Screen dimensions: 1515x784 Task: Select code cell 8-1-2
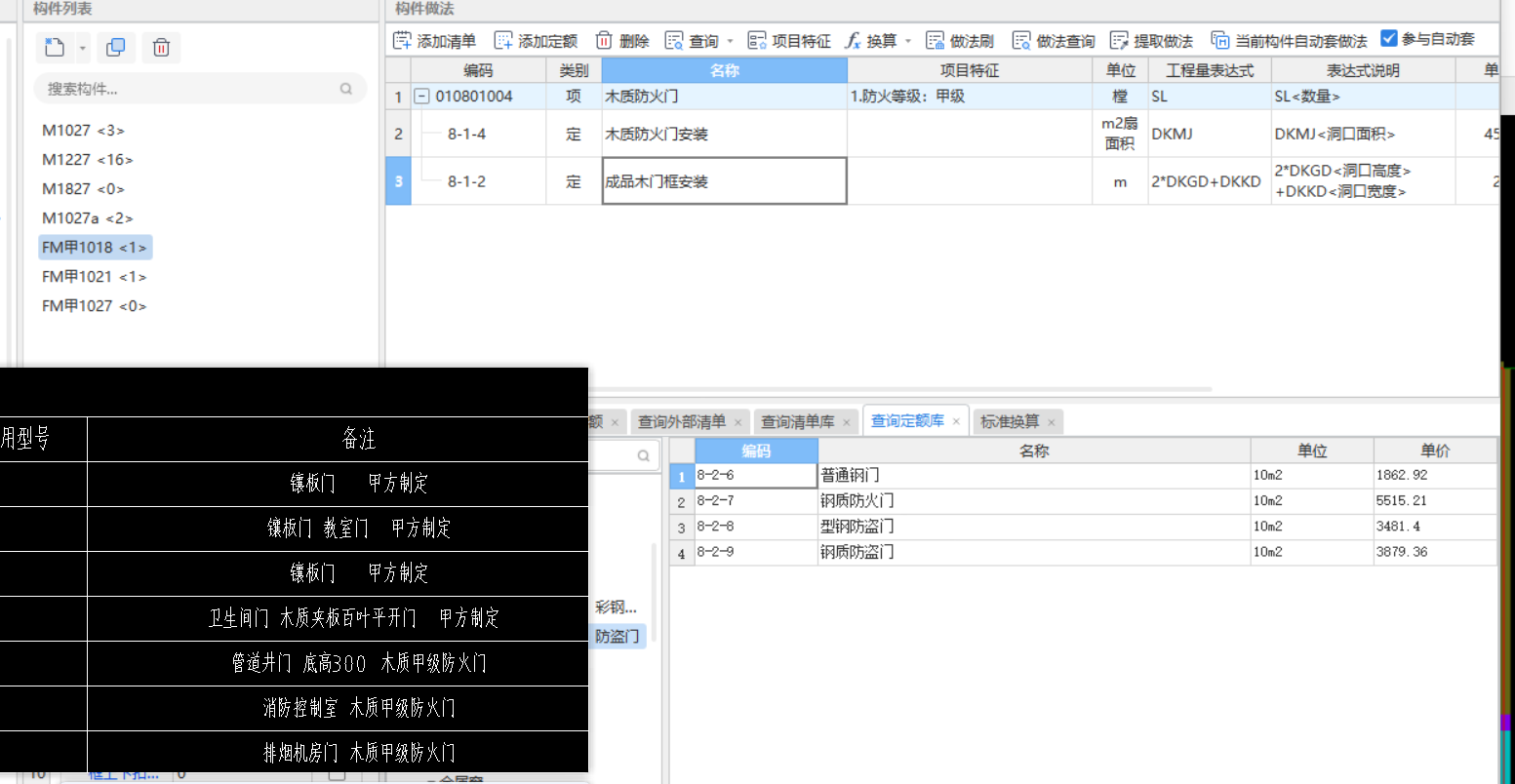(478, 181)
